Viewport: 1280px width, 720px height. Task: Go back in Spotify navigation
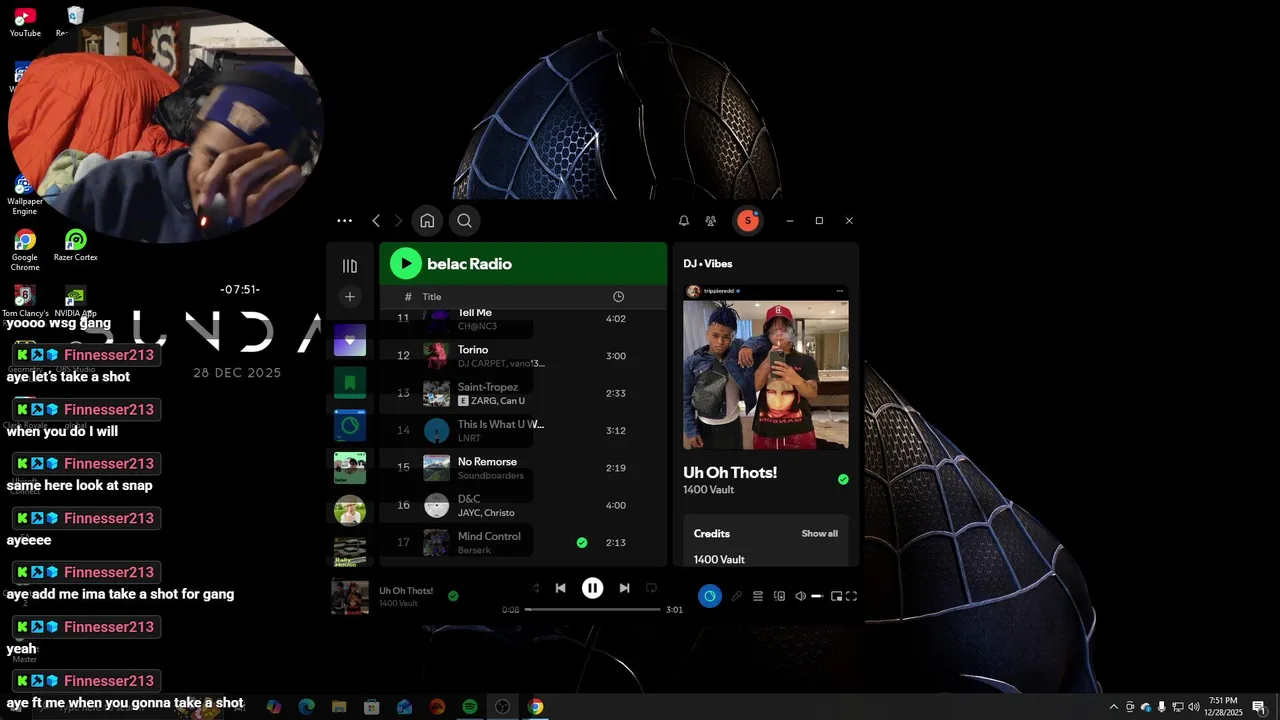pyautogui.click(x=376, y=221)
